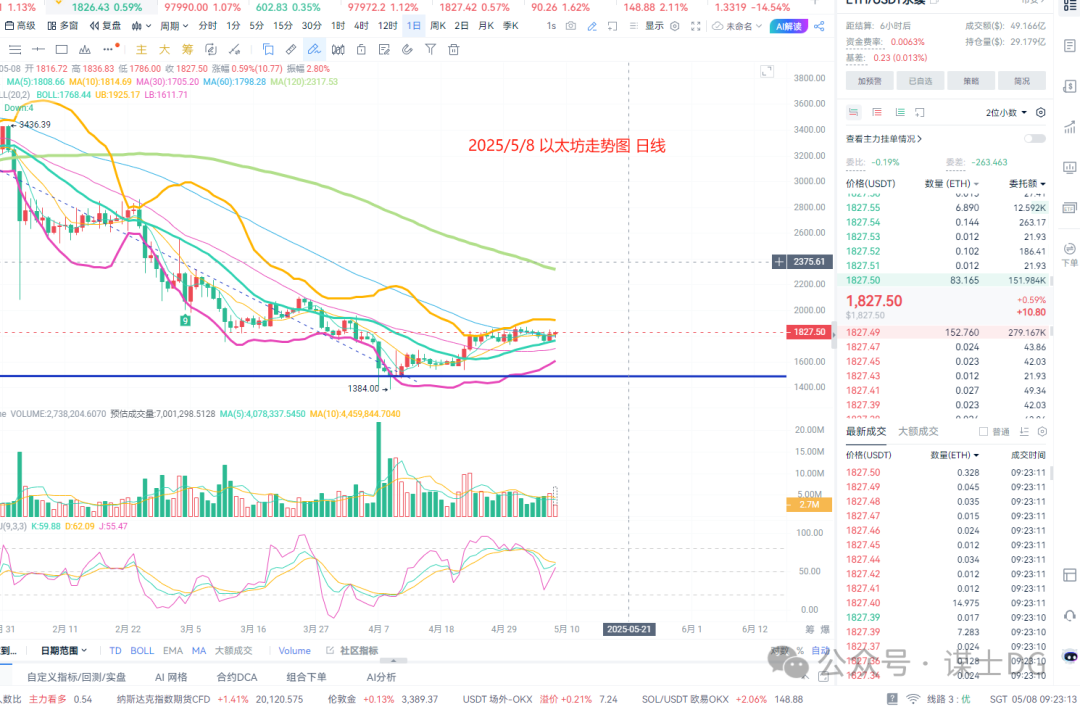Select 分时 time-sharing view
Viewport: 1080px width, 707px height.
click(207, 25)
